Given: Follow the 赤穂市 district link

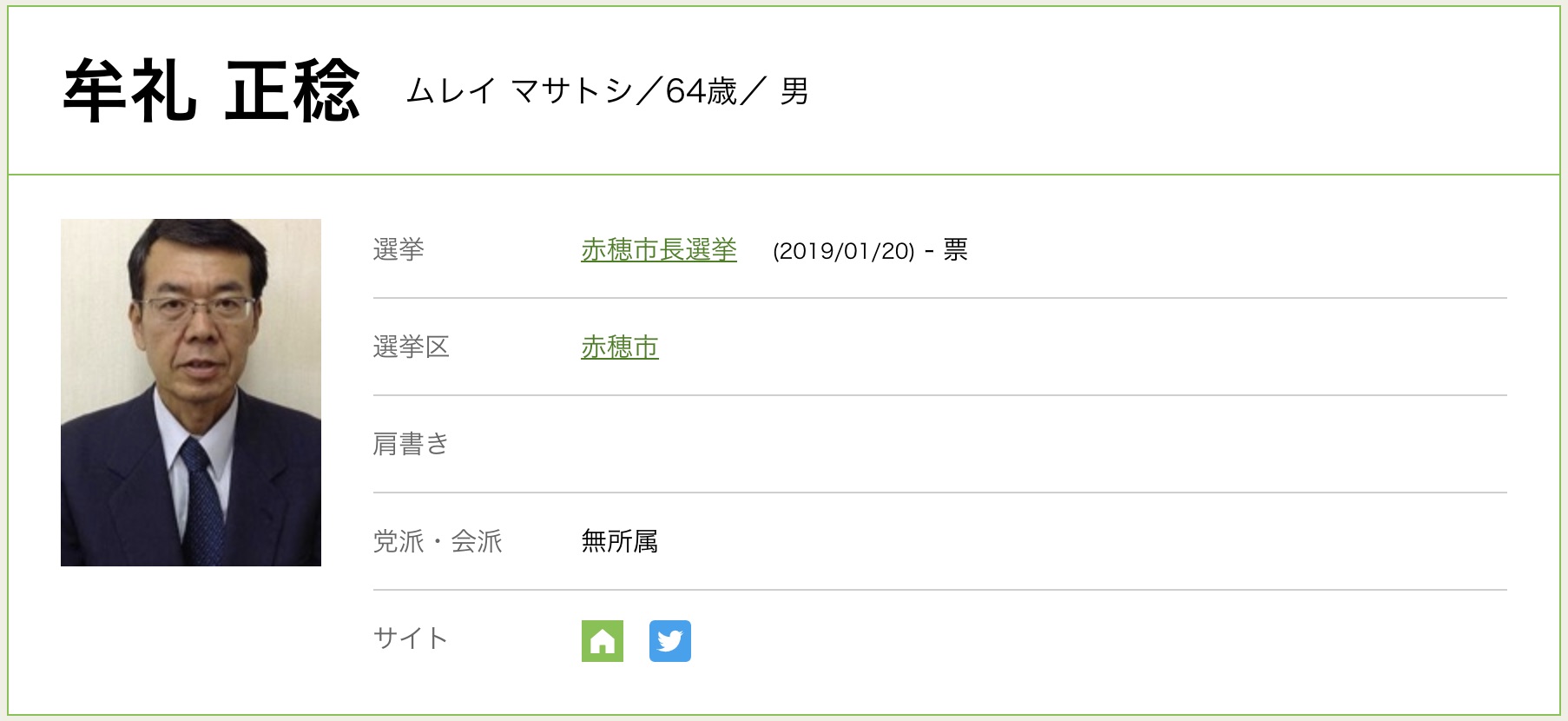Looking at the screenshot, I should (x=620, y=347).
